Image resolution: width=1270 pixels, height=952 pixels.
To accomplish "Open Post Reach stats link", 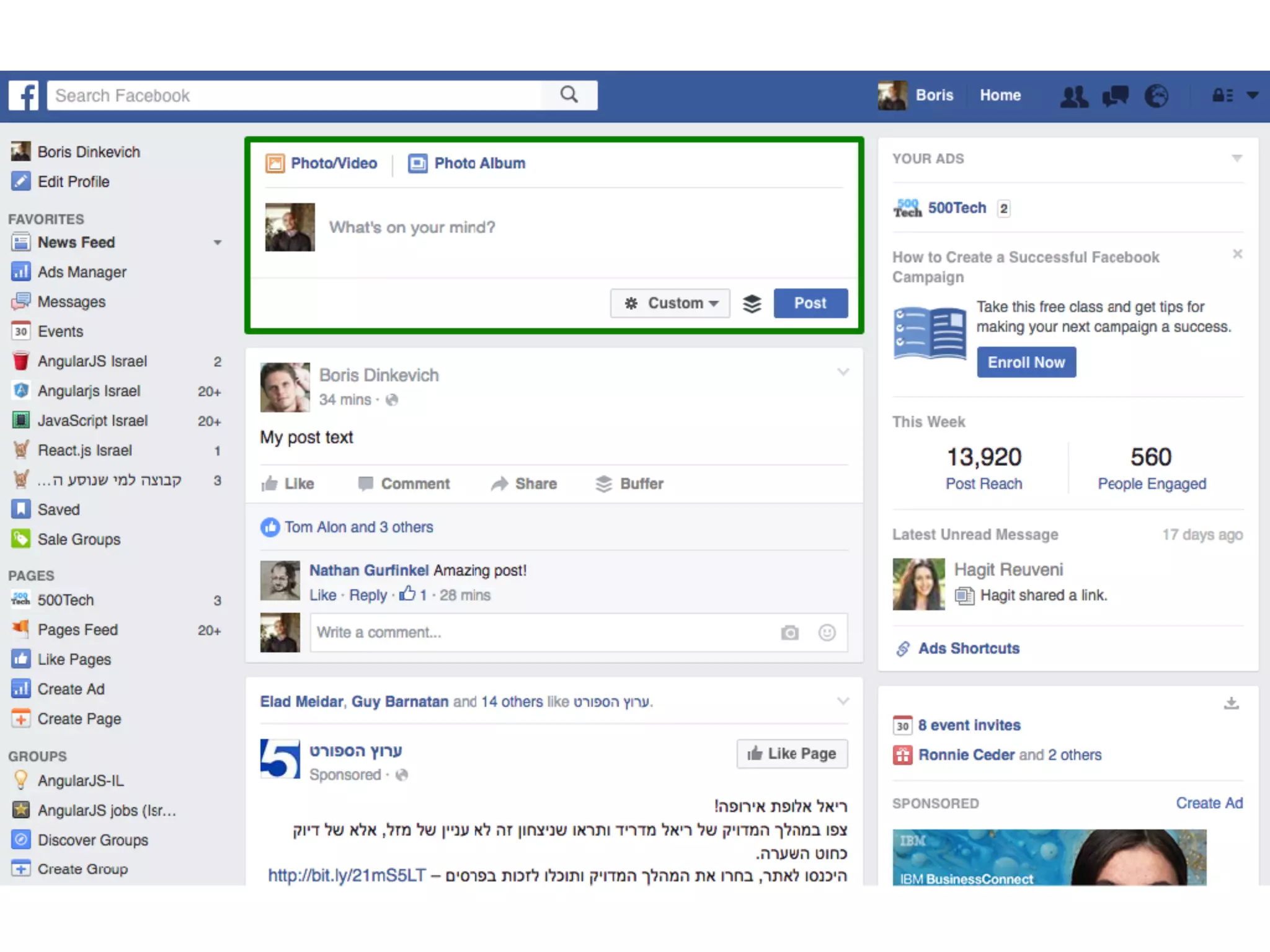I will pos(984,483).
